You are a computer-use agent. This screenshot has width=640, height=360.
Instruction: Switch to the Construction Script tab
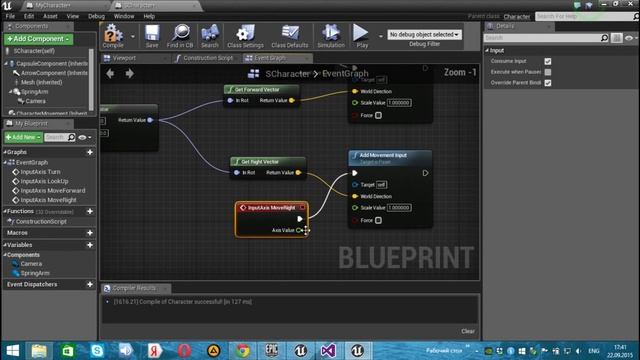click(x=208, y=58)
